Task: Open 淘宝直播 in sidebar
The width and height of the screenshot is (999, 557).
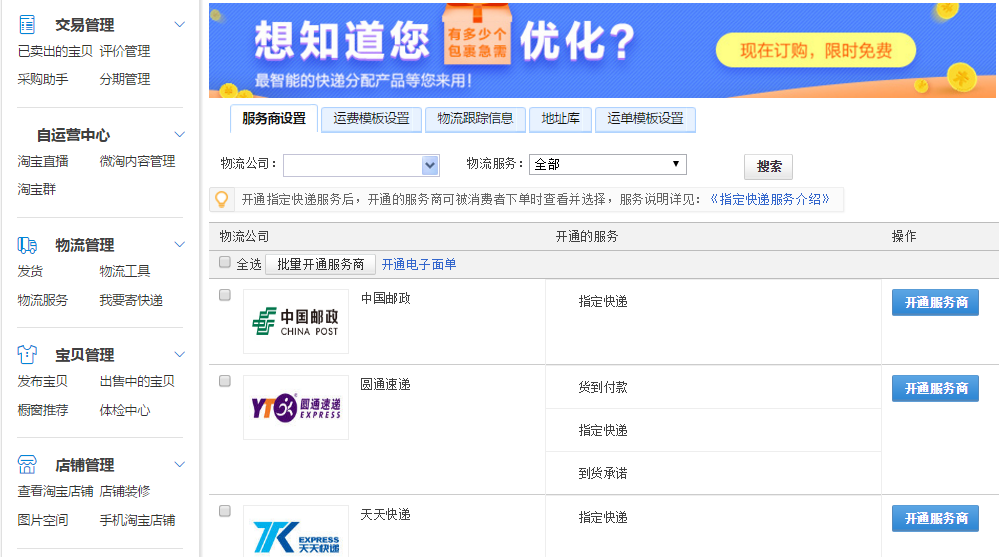Action: point(43,162)
